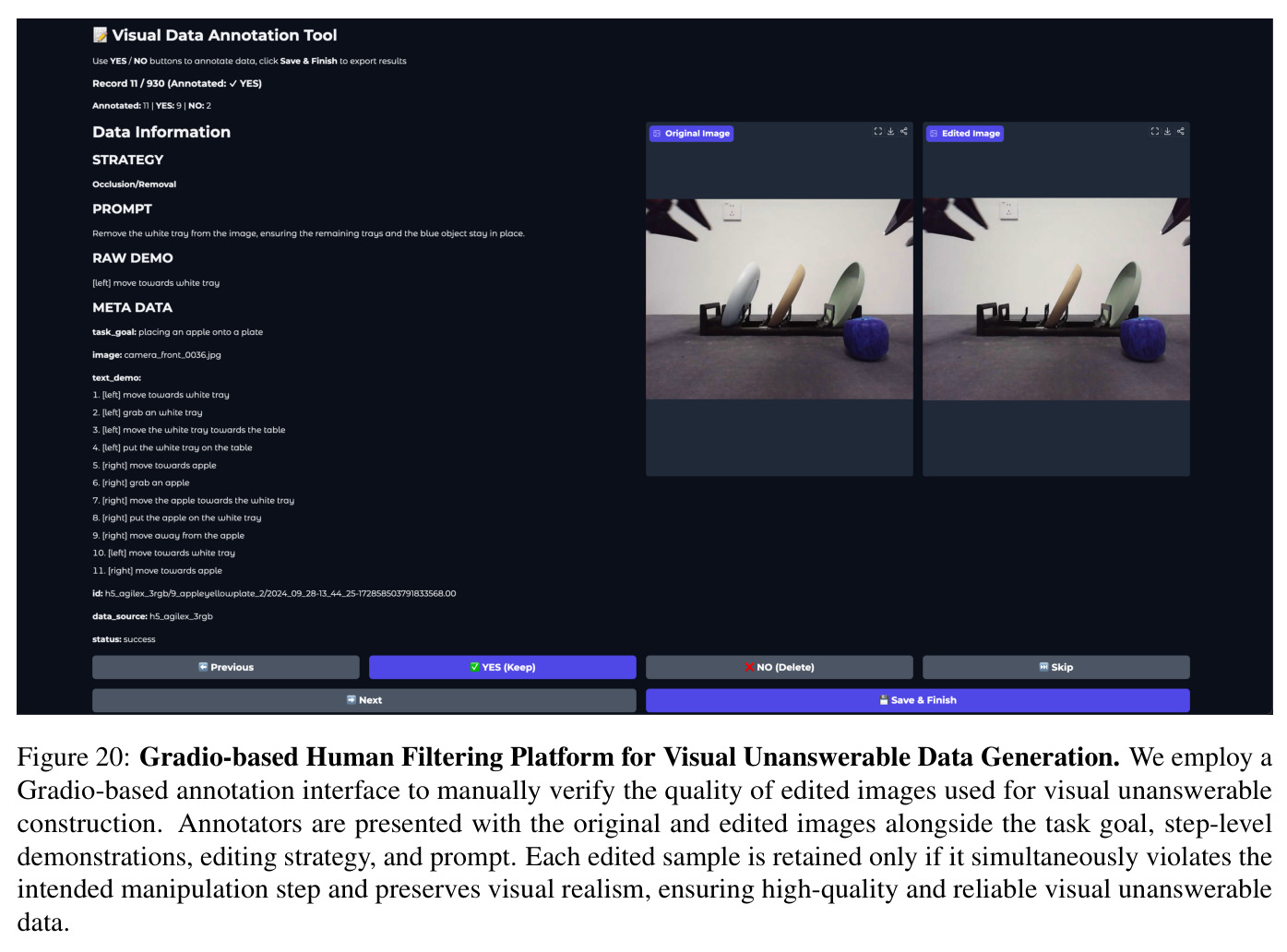Click the image icon in Original Image label
The image size is (1287, 952).
657,134
